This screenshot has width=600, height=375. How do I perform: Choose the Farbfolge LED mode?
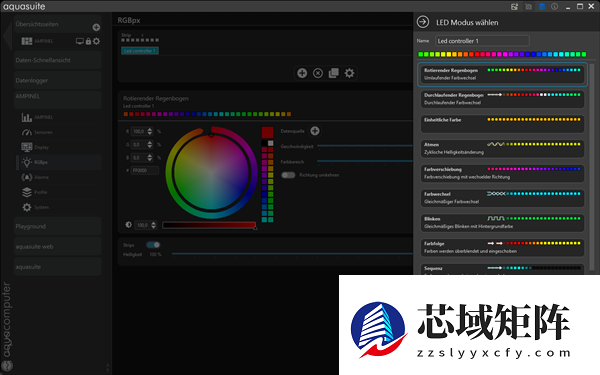click(x=502, y=247)
